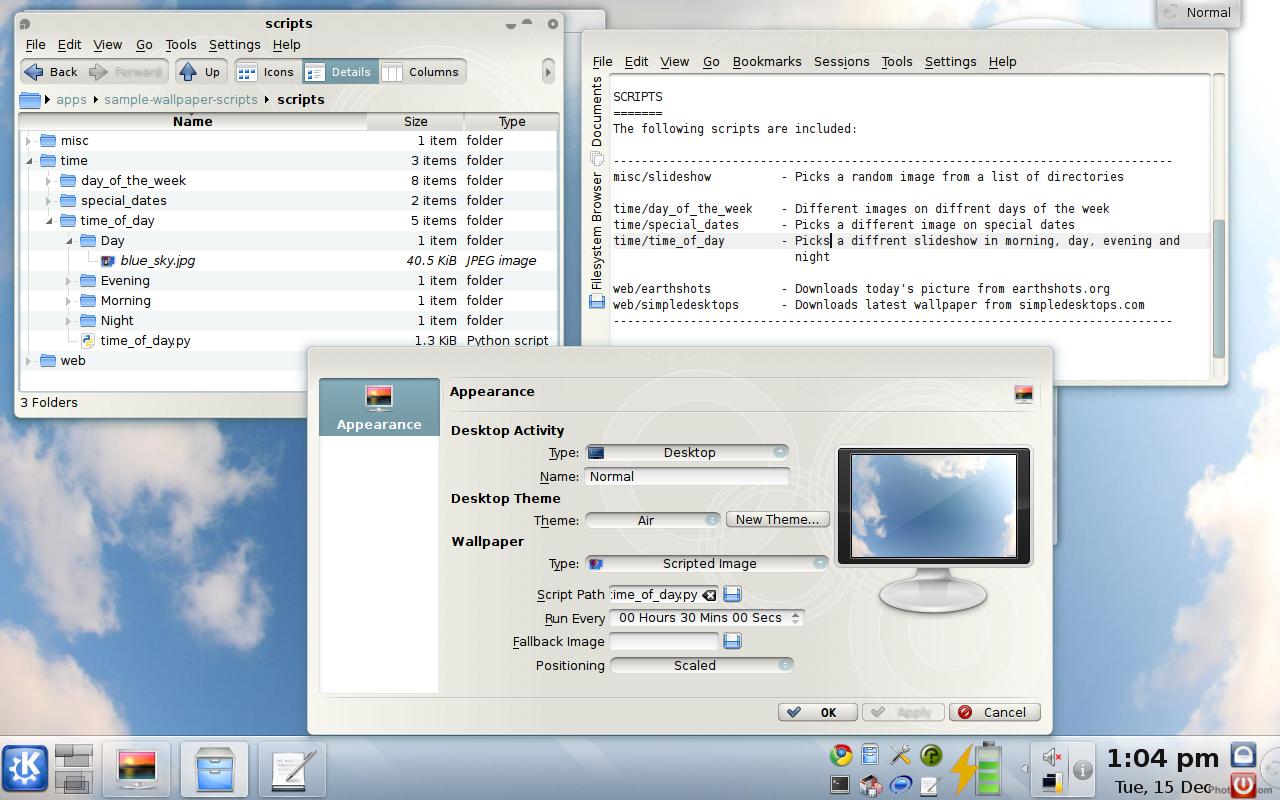Open the KDE application launcher menu
The image size is (1280, 800).
pos(24,768)
